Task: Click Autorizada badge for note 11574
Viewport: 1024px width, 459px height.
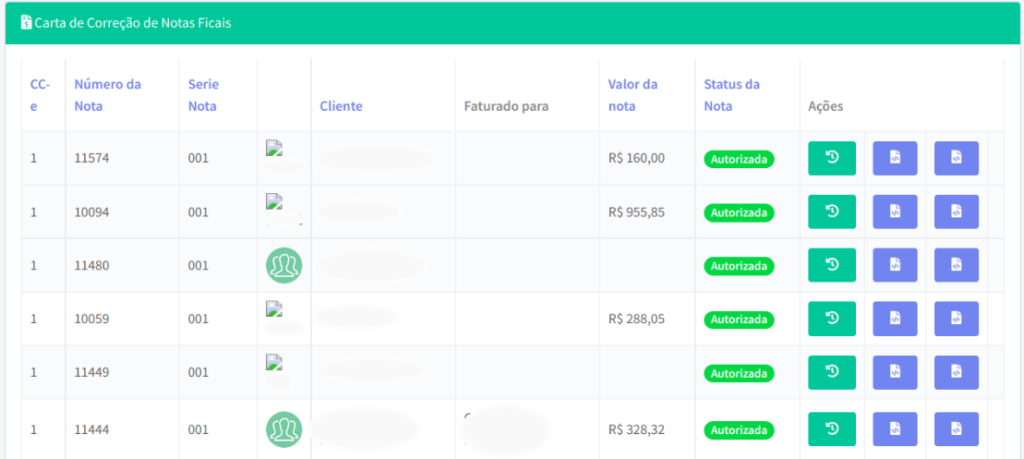Action: click(x=739, y=159)
